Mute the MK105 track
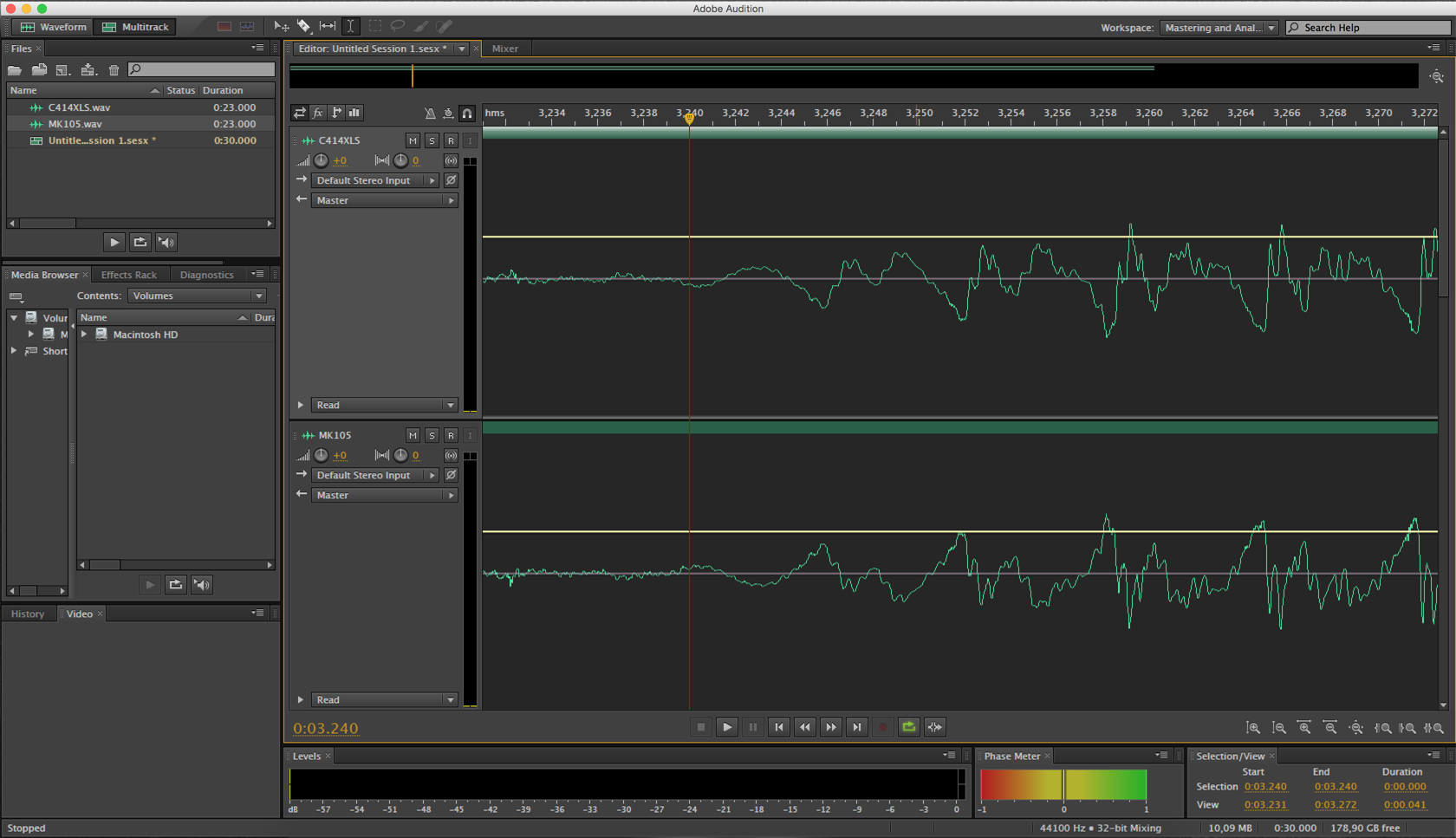Image resolution: width=1456 pixels, height=838 pixels. (x=413, y=435)
